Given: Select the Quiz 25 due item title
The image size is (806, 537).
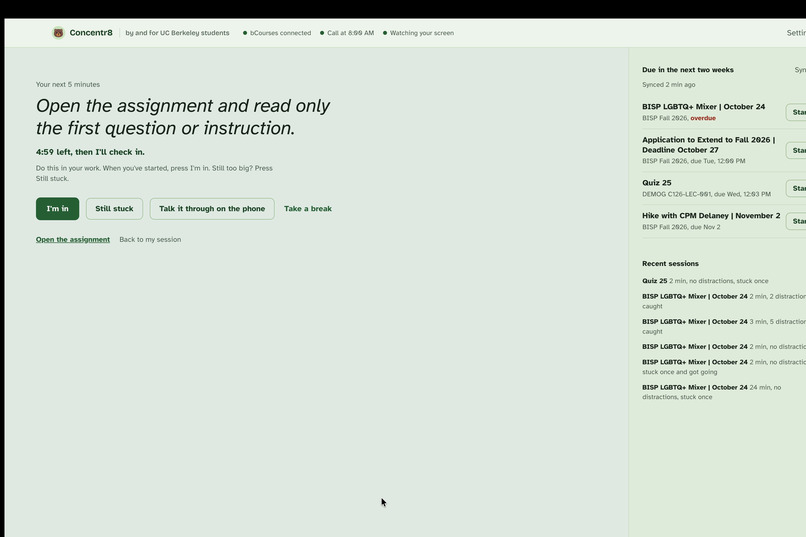Looking at the screenshot, I should (x=656, y=183).
